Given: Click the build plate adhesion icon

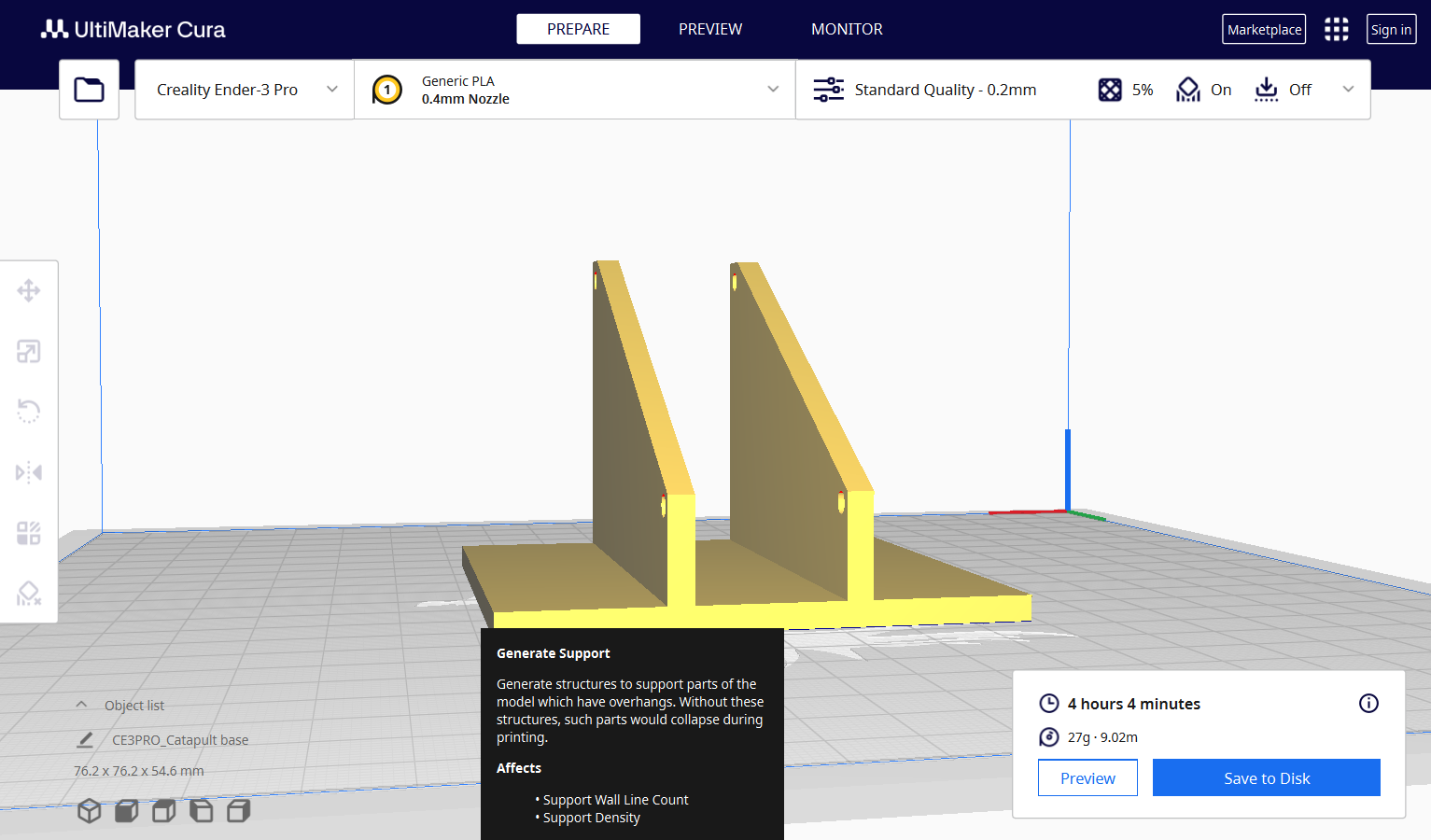Looking at the screenshot, I should (1266, 90).
